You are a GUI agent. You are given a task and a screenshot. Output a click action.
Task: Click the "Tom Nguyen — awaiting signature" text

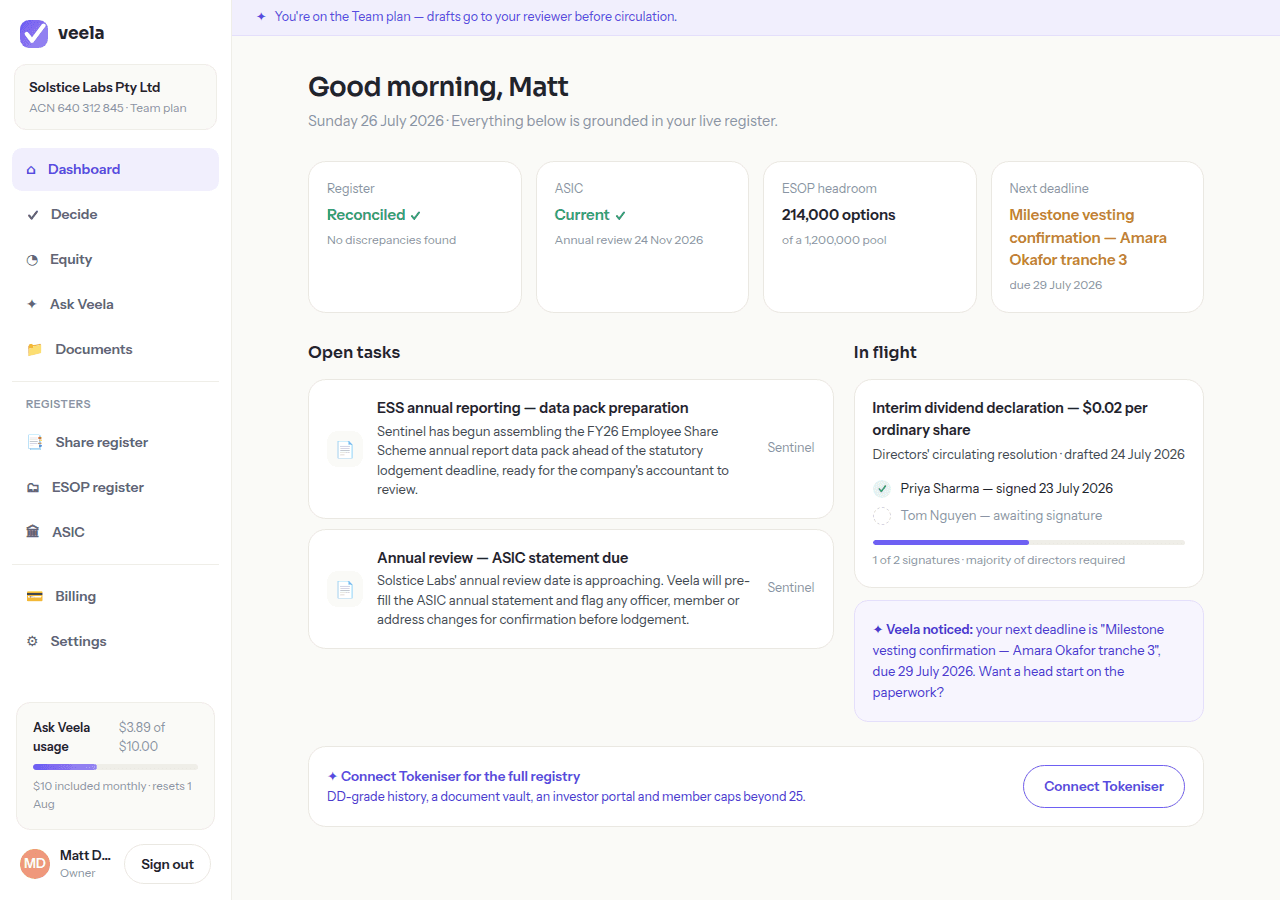(x=1001, y=516)
